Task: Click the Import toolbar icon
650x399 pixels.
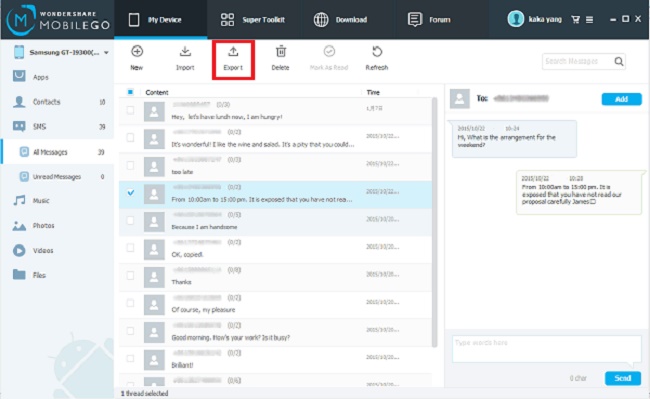Action: [185, 51]
